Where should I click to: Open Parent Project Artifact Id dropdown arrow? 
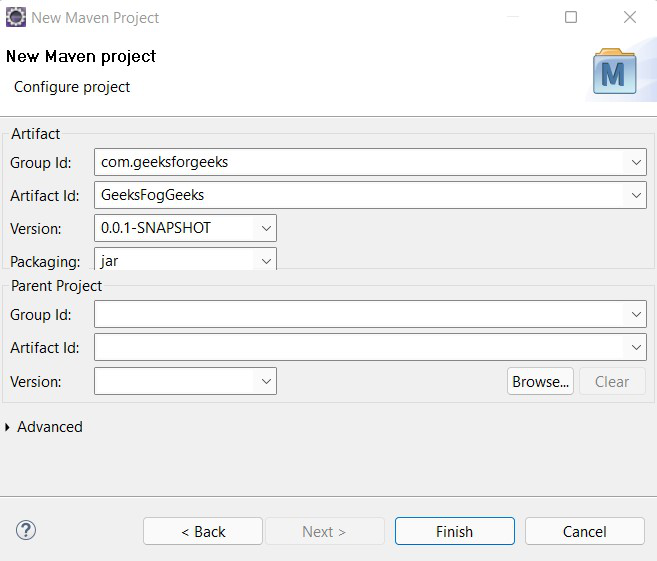(636, 347)
